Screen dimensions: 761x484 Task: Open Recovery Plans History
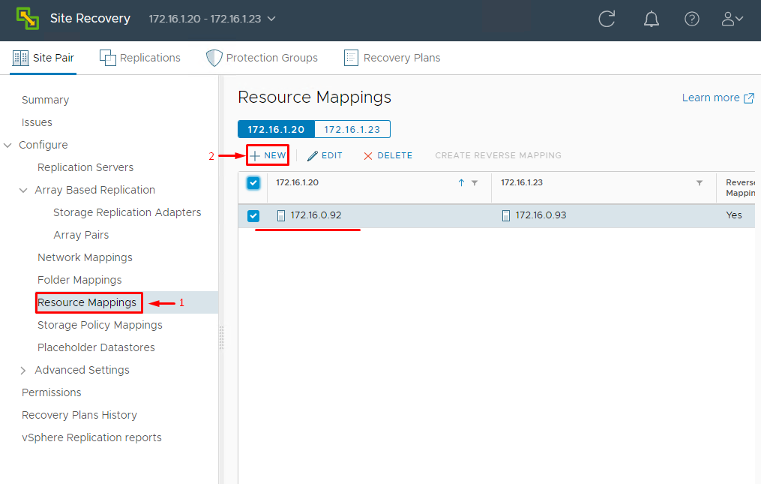80,415
